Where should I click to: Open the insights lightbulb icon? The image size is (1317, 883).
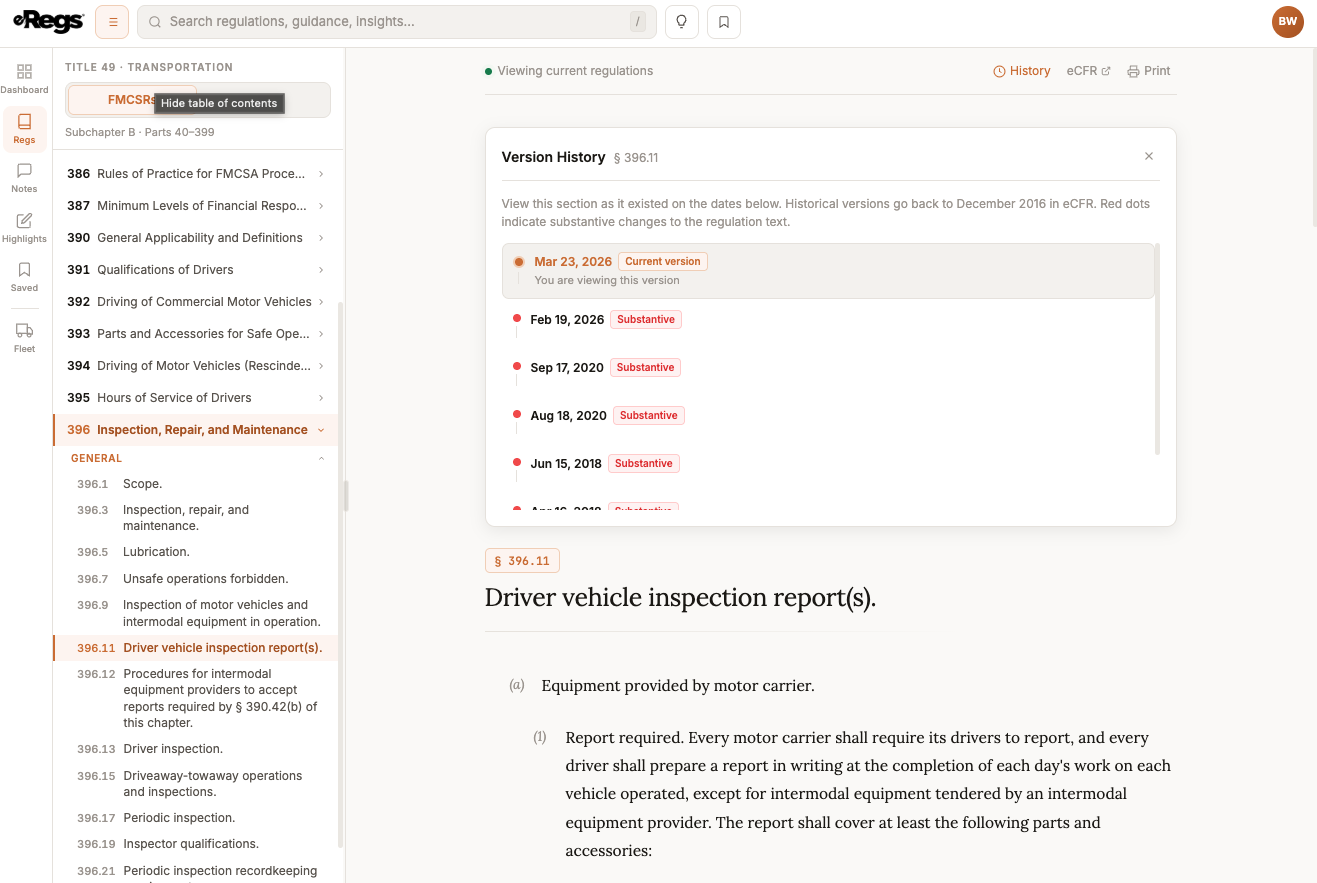pyautogui.click(x=681, y=21)
